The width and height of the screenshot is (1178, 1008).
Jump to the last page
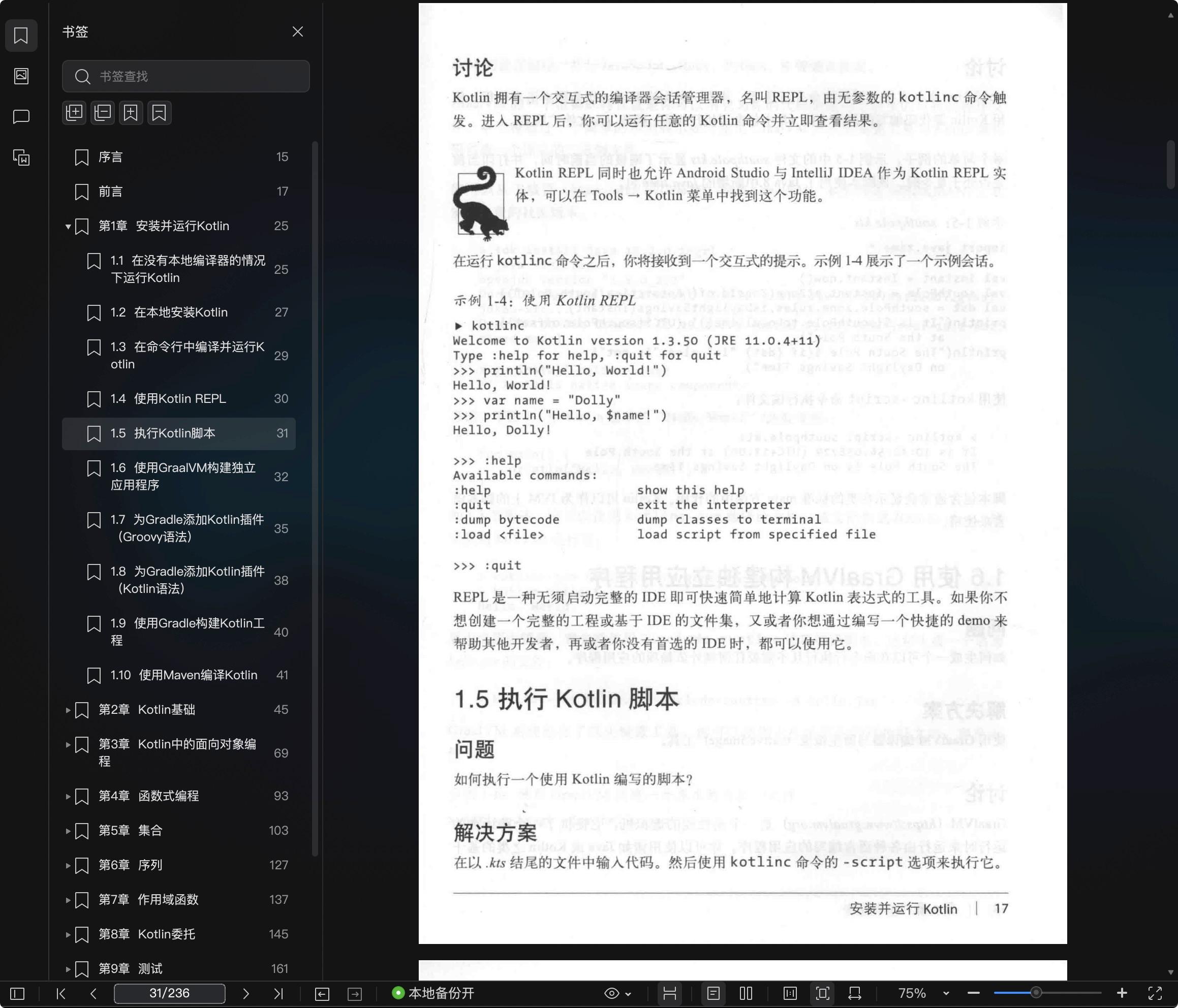(x=278, y=993)
